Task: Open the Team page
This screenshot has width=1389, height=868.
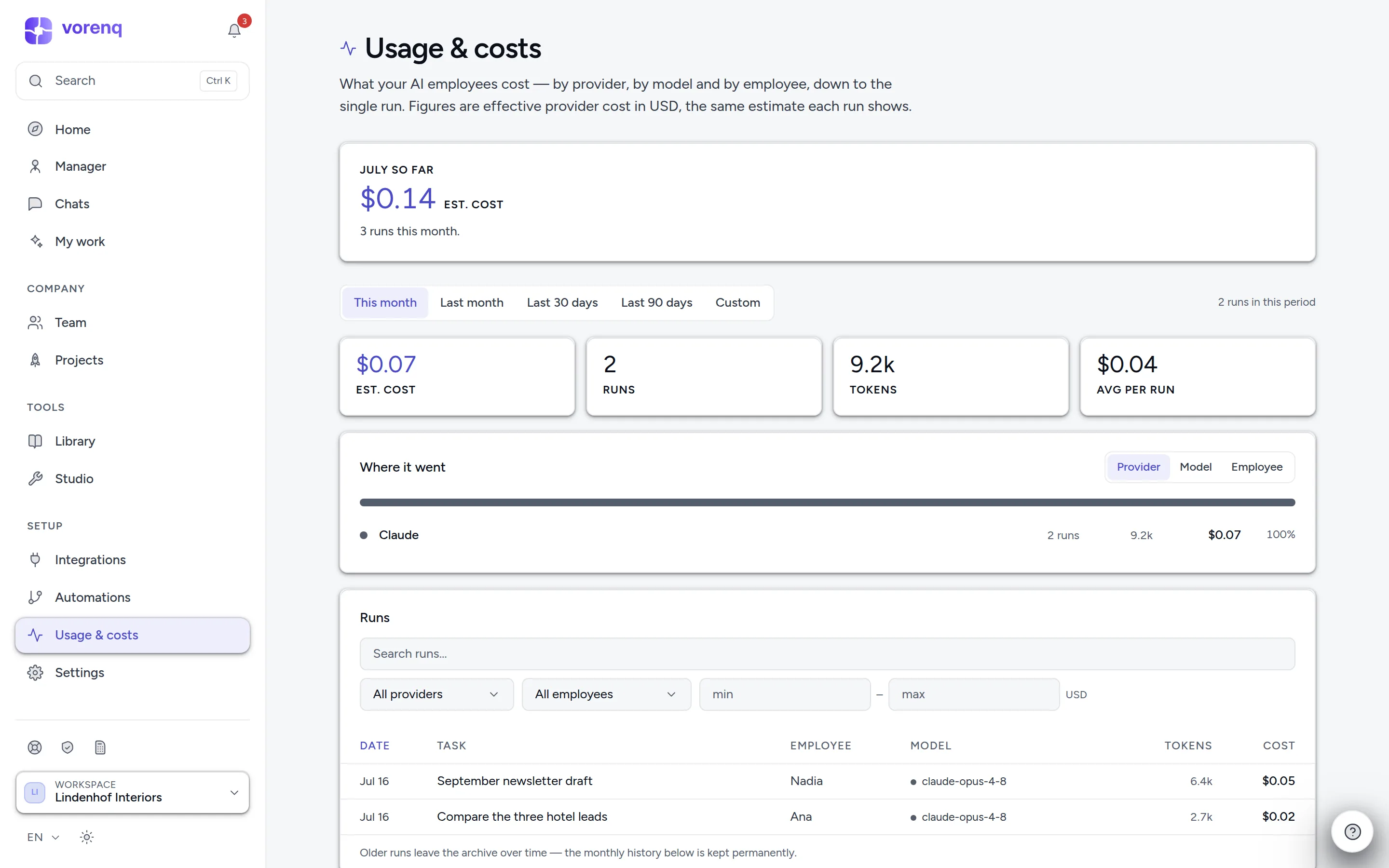Action: pyautogui.click(x=133, y=323)
